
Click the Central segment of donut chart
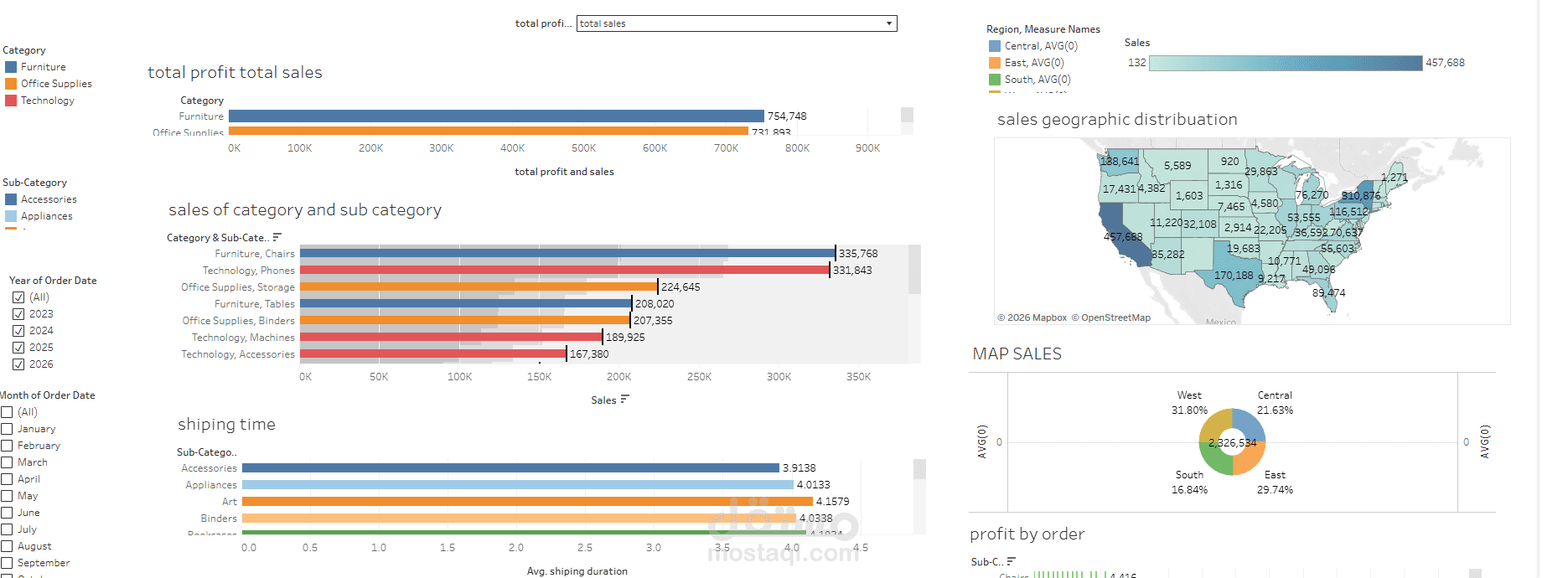click(1250, 424)
